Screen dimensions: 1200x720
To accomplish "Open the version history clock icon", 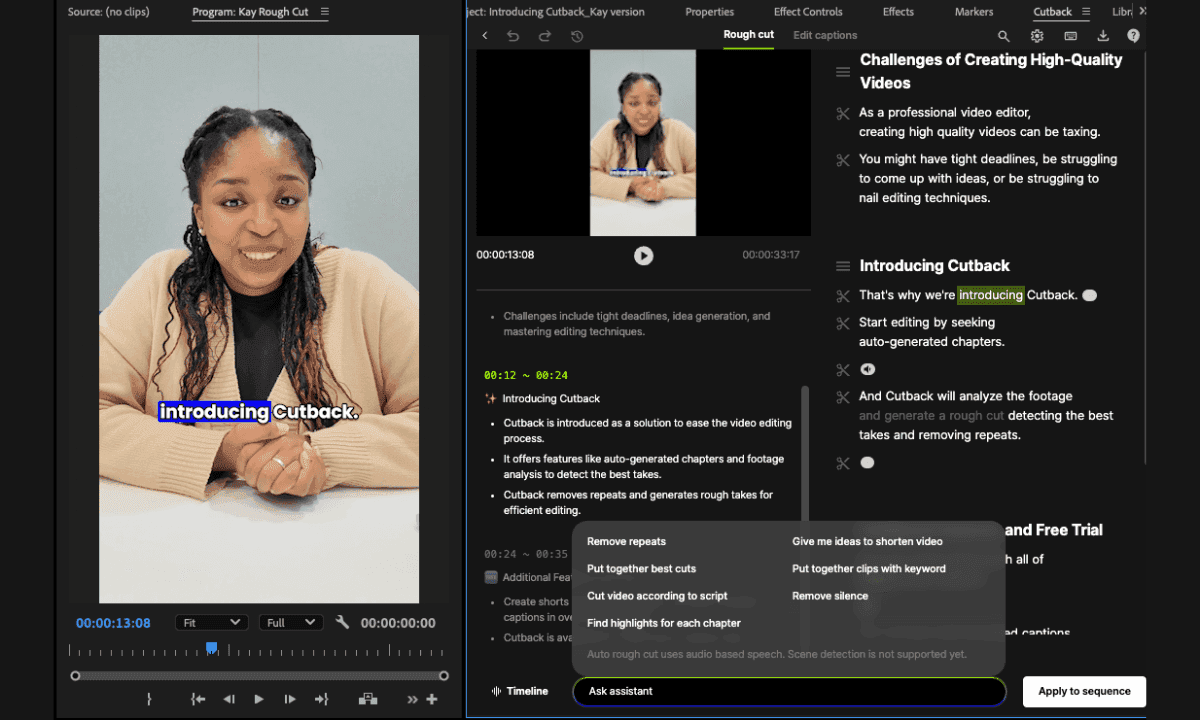I will [x=577, y=36].
